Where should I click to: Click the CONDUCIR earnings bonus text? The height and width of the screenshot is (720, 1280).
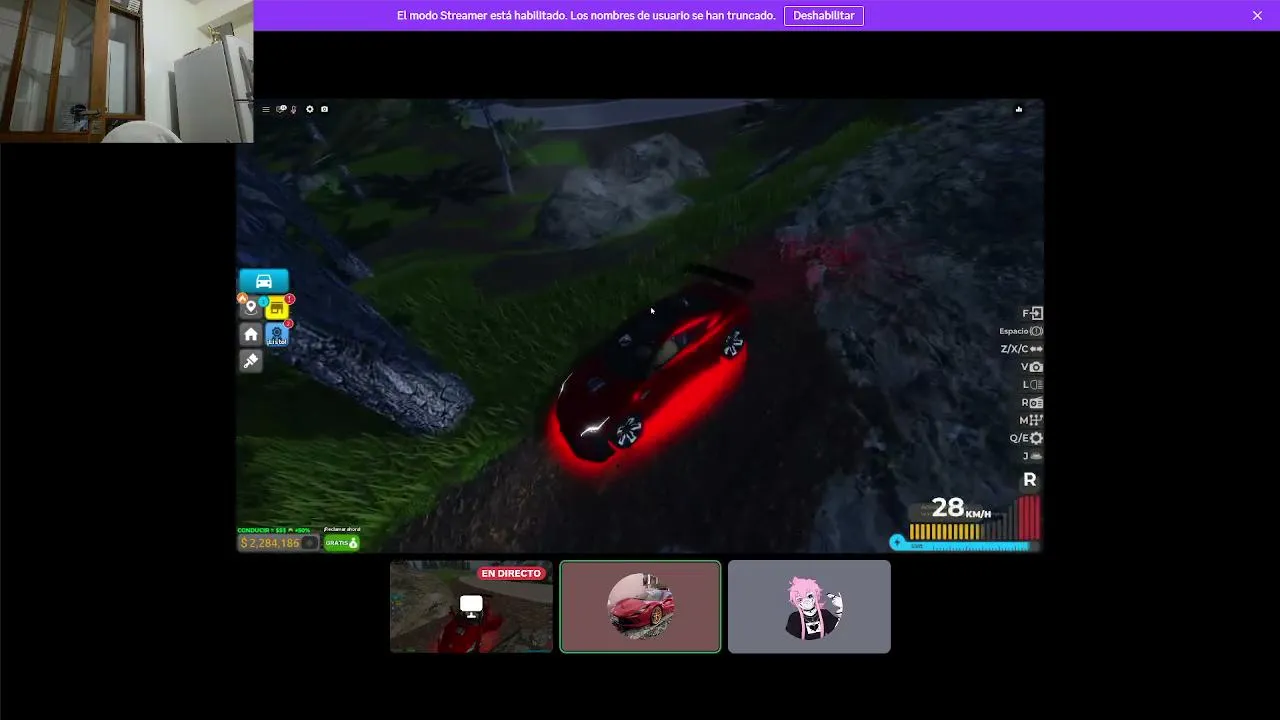click(x=274, y=530)
